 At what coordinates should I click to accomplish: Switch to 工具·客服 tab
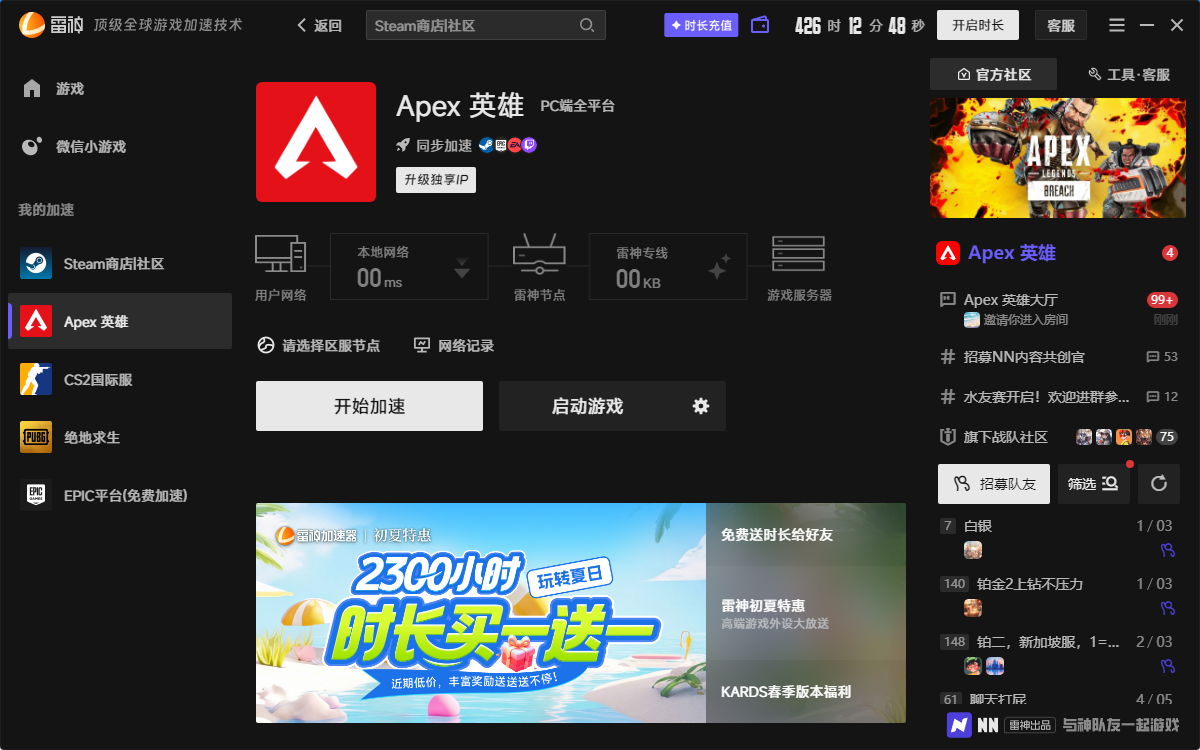point(1128,74)
